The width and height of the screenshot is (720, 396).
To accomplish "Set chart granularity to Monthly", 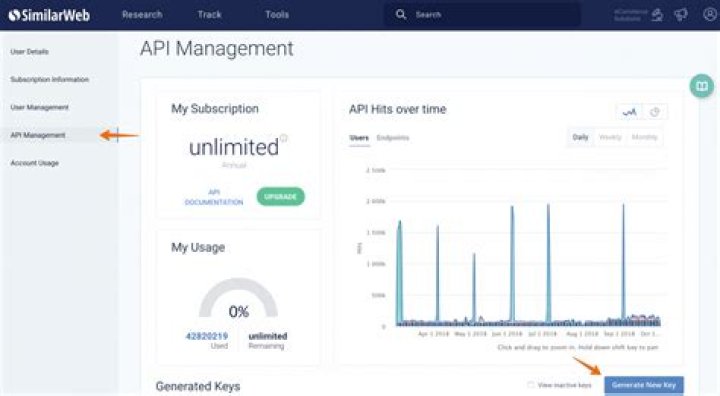I will coord(644,137).
